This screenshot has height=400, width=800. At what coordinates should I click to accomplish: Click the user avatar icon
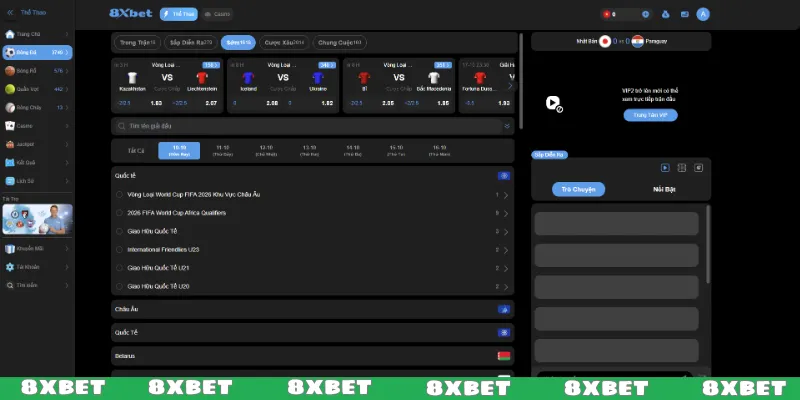[703, 14]
